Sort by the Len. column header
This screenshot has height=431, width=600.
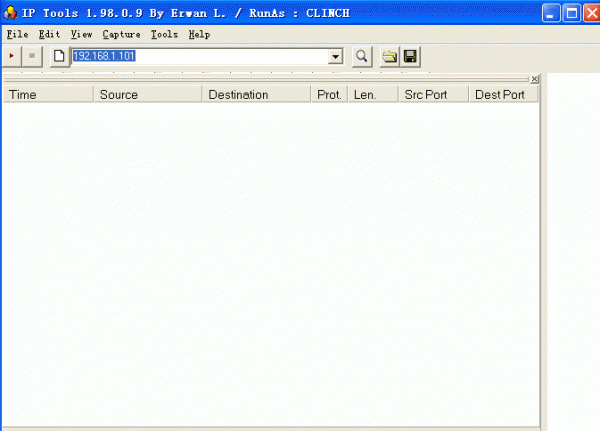373,95
